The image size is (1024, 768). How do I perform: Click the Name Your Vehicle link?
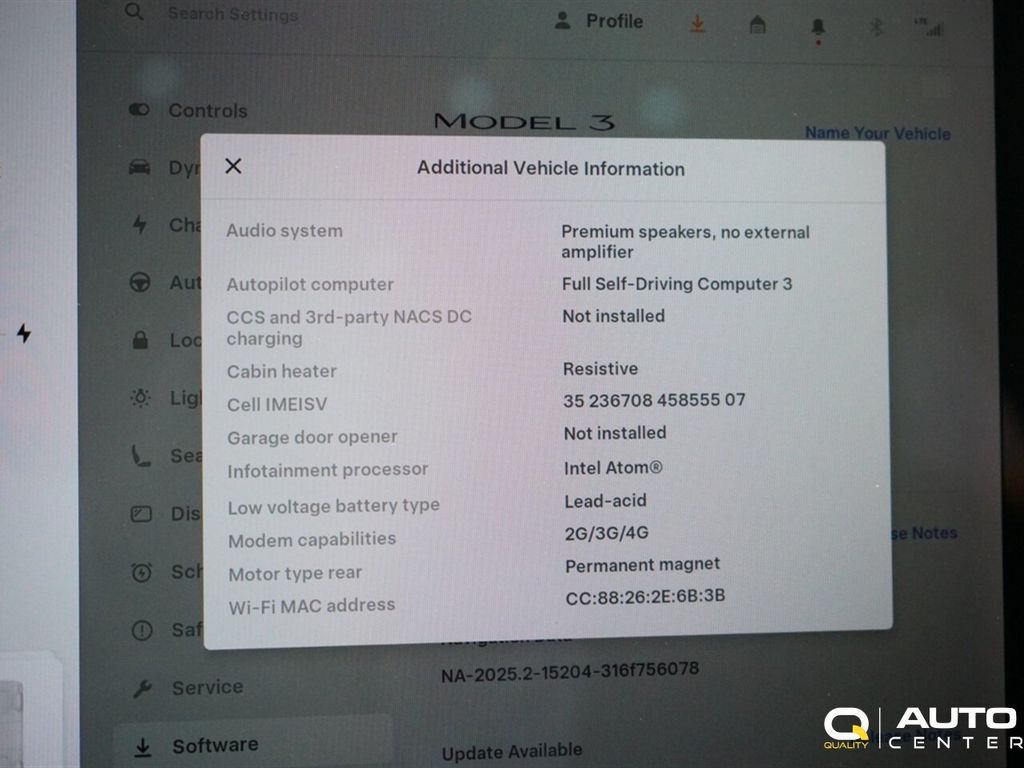[x=877, y=133]
